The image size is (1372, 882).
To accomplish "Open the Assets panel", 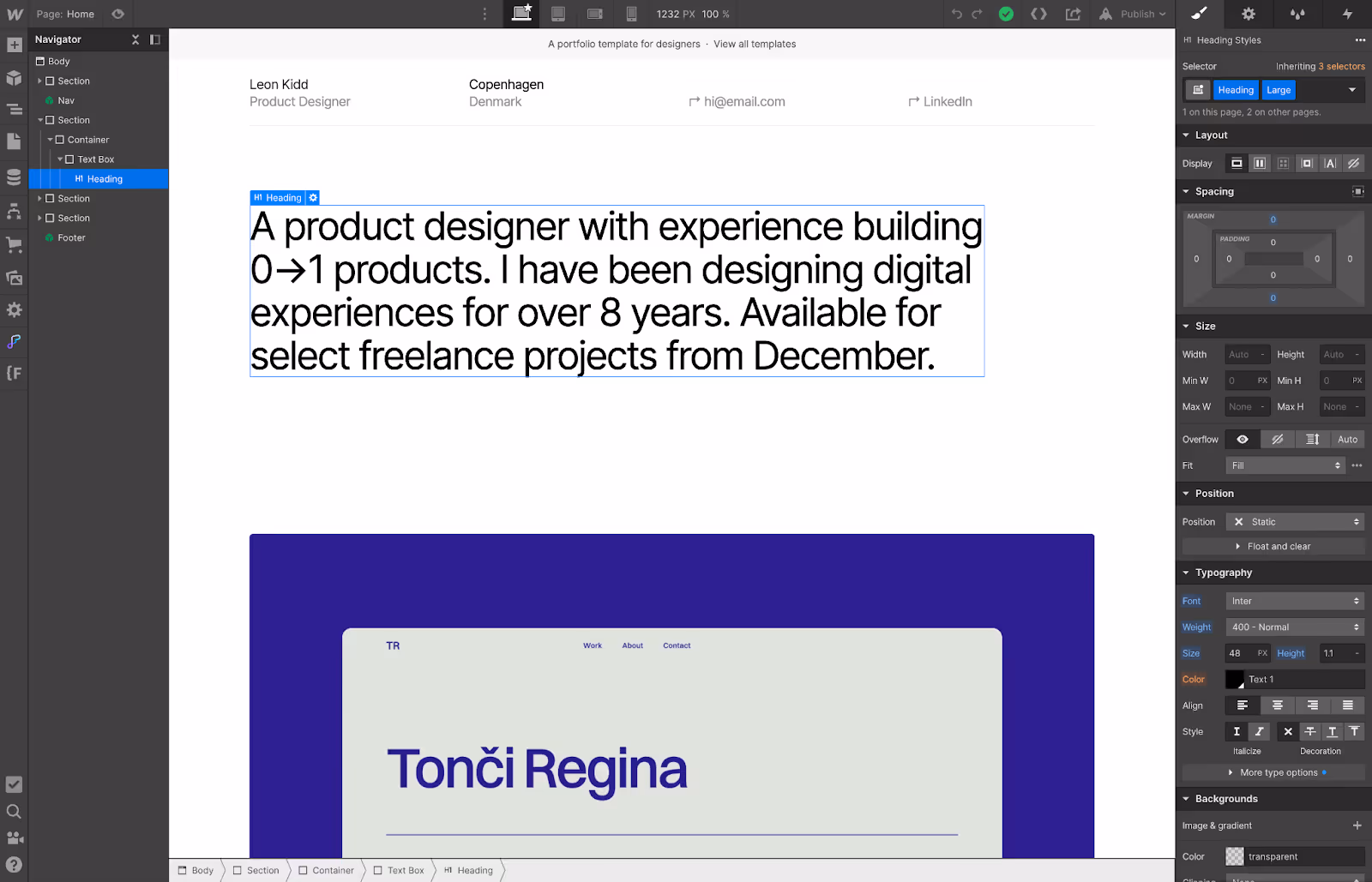I will coord(14,278).
